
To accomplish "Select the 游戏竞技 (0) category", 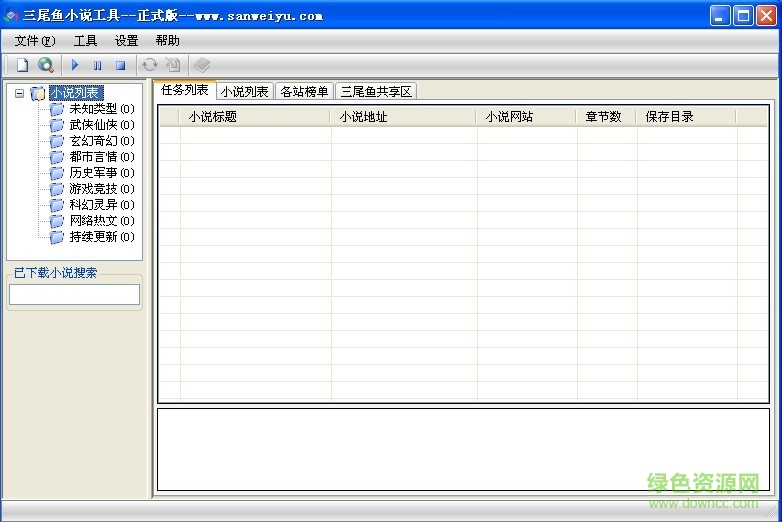I will pos(102,188).
